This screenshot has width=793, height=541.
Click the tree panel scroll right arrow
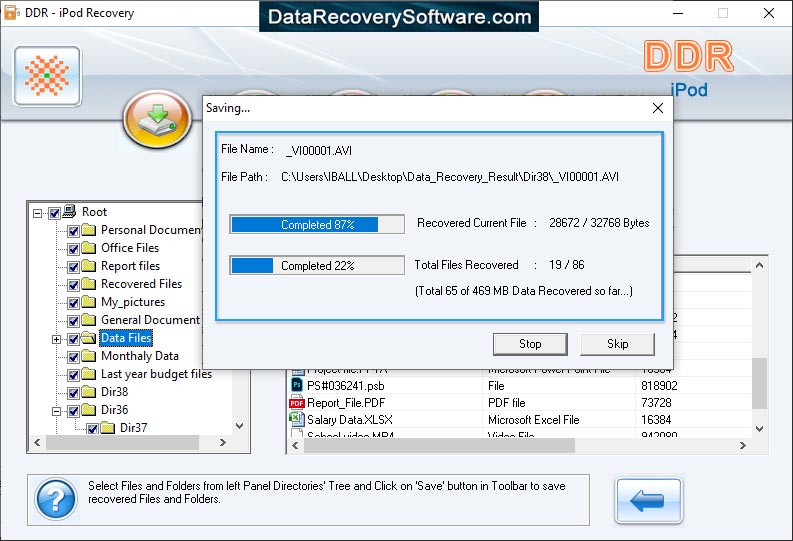coord(223,442)
